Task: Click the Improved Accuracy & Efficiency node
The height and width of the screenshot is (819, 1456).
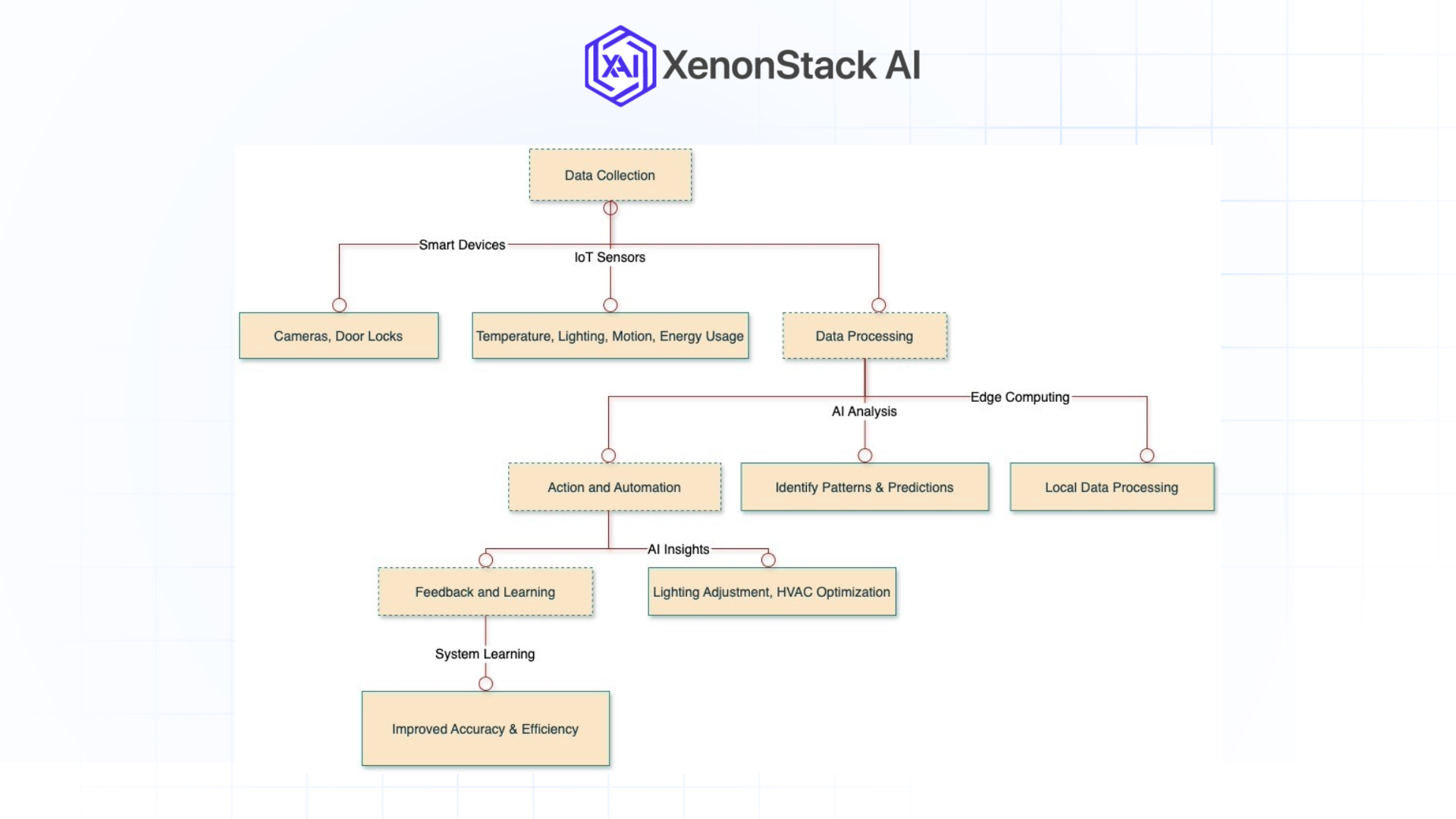Action: tap(485, 728)
